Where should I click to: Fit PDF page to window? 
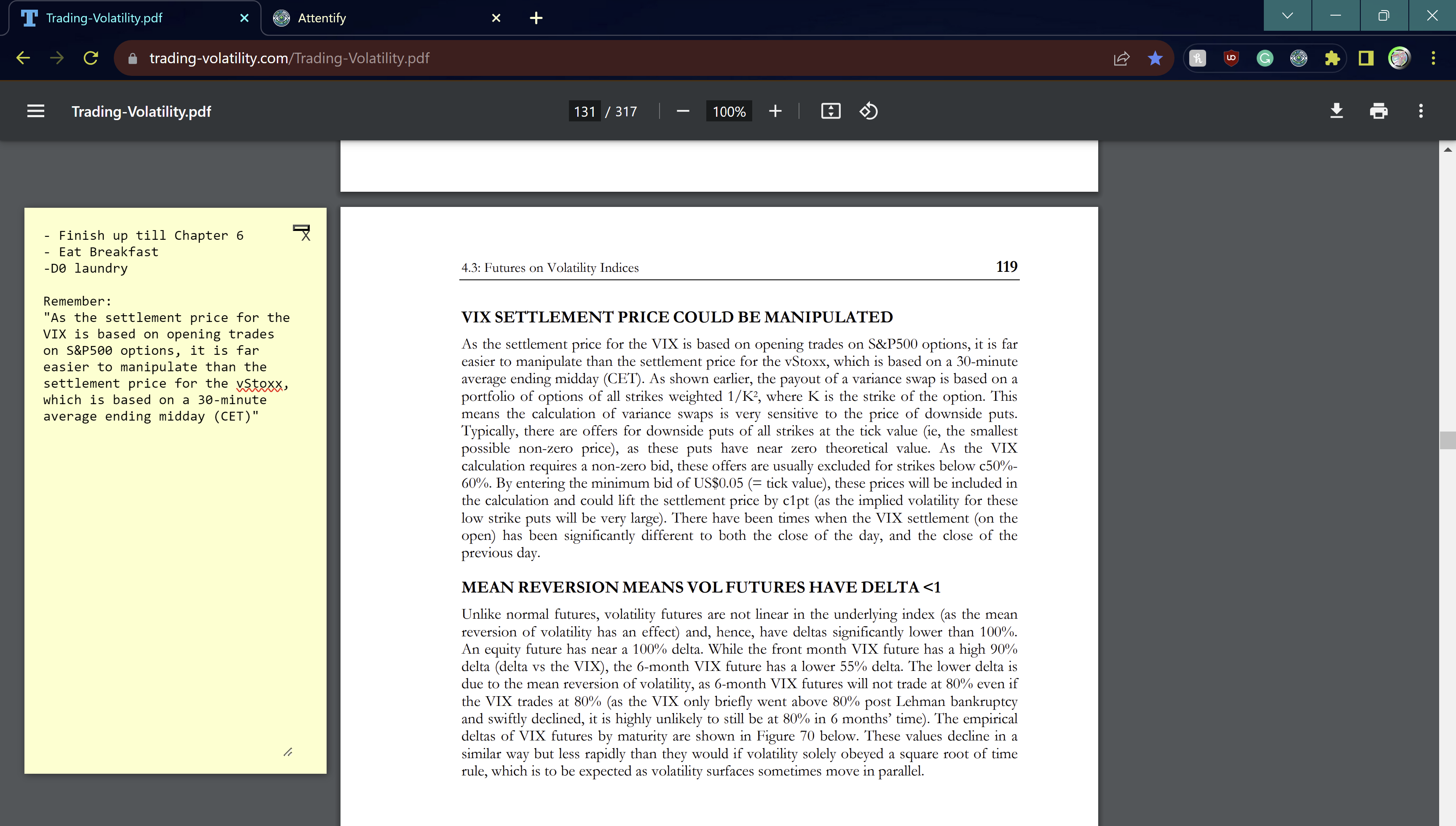(830, 111)
